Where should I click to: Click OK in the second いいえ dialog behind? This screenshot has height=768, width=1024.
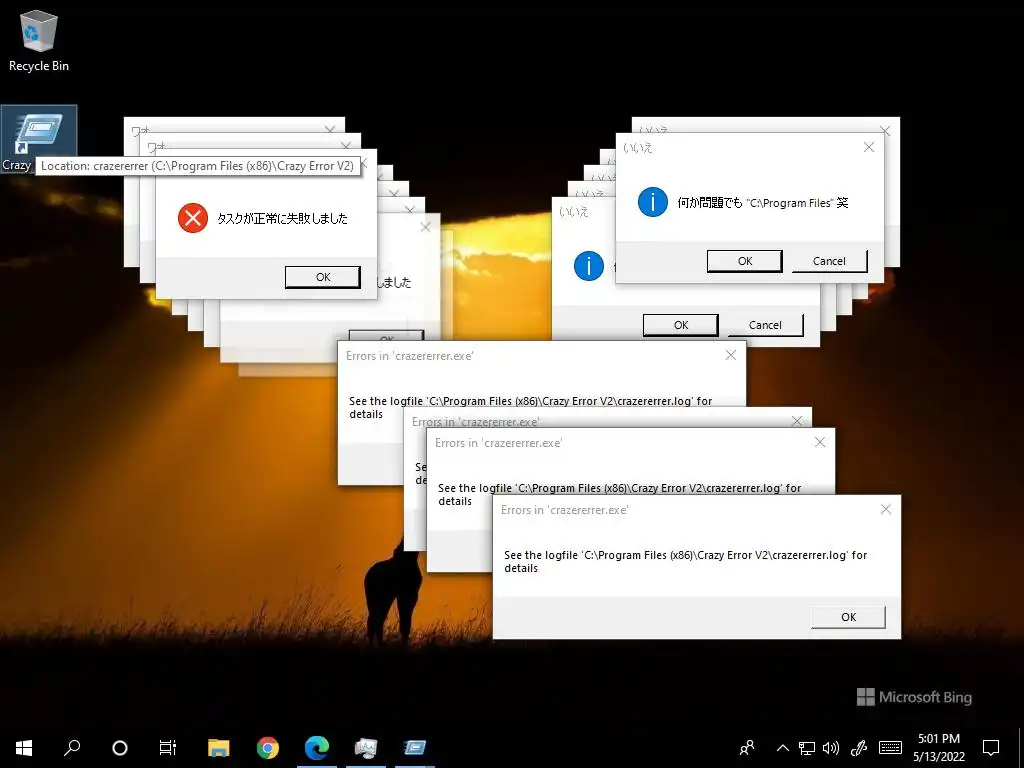(680, 325)
